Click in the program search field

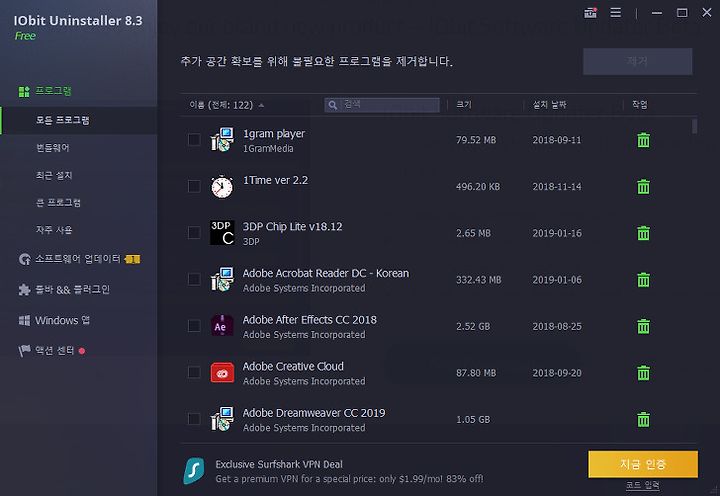point(382,105)
